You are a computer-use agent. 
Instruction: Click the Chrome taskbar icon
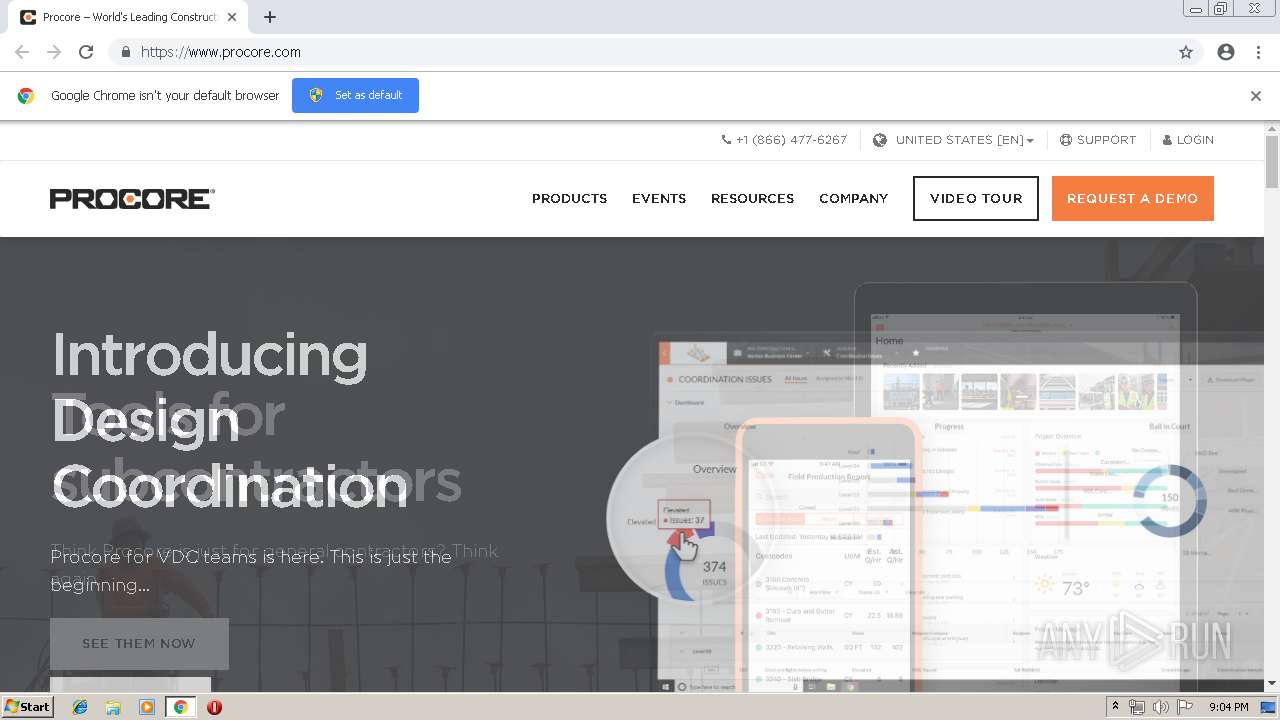[181, 707]
